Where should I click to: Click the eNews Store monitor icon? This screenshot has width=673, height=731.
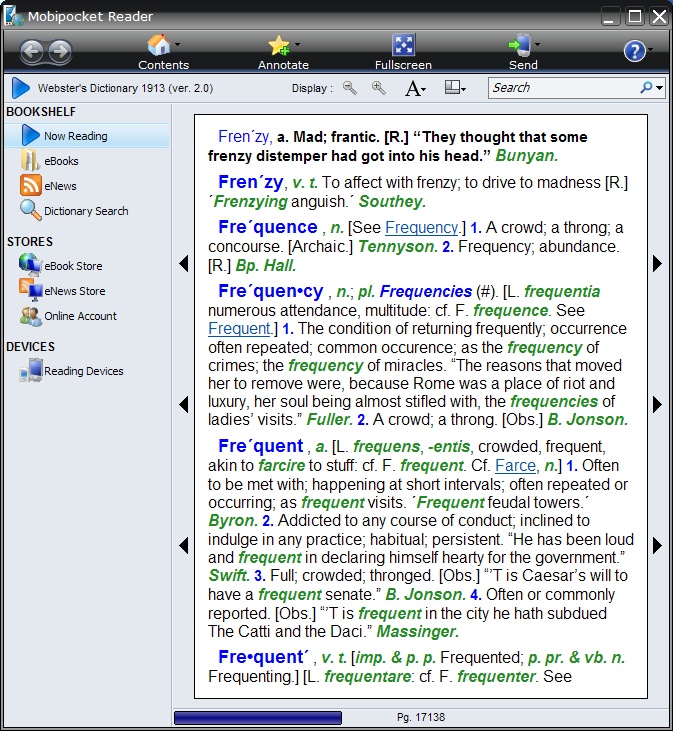31,290
